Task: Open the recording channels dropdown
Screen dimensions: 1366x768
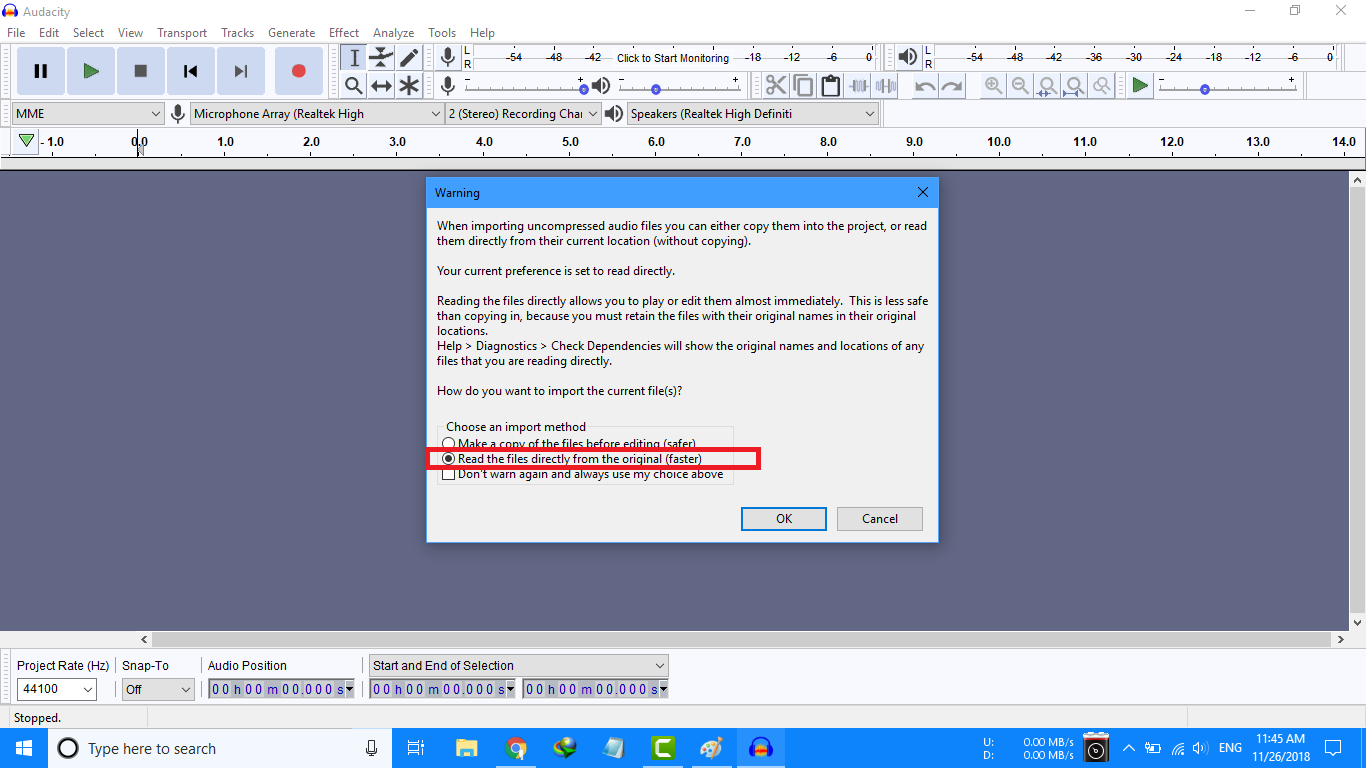Action: click(523, 114)
